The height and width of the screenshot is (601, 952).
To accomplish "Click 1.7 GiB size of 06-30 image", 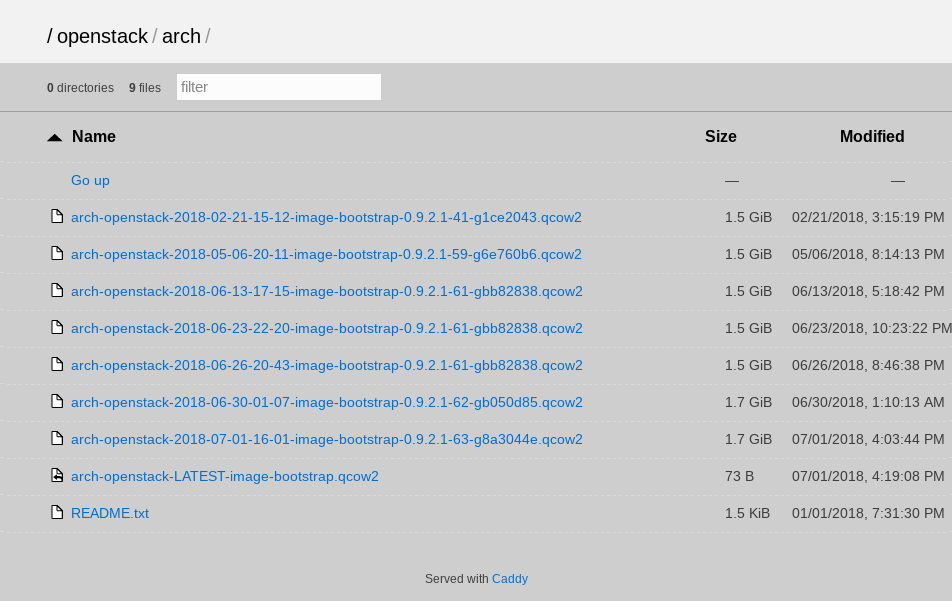I will tap(749, 402).
